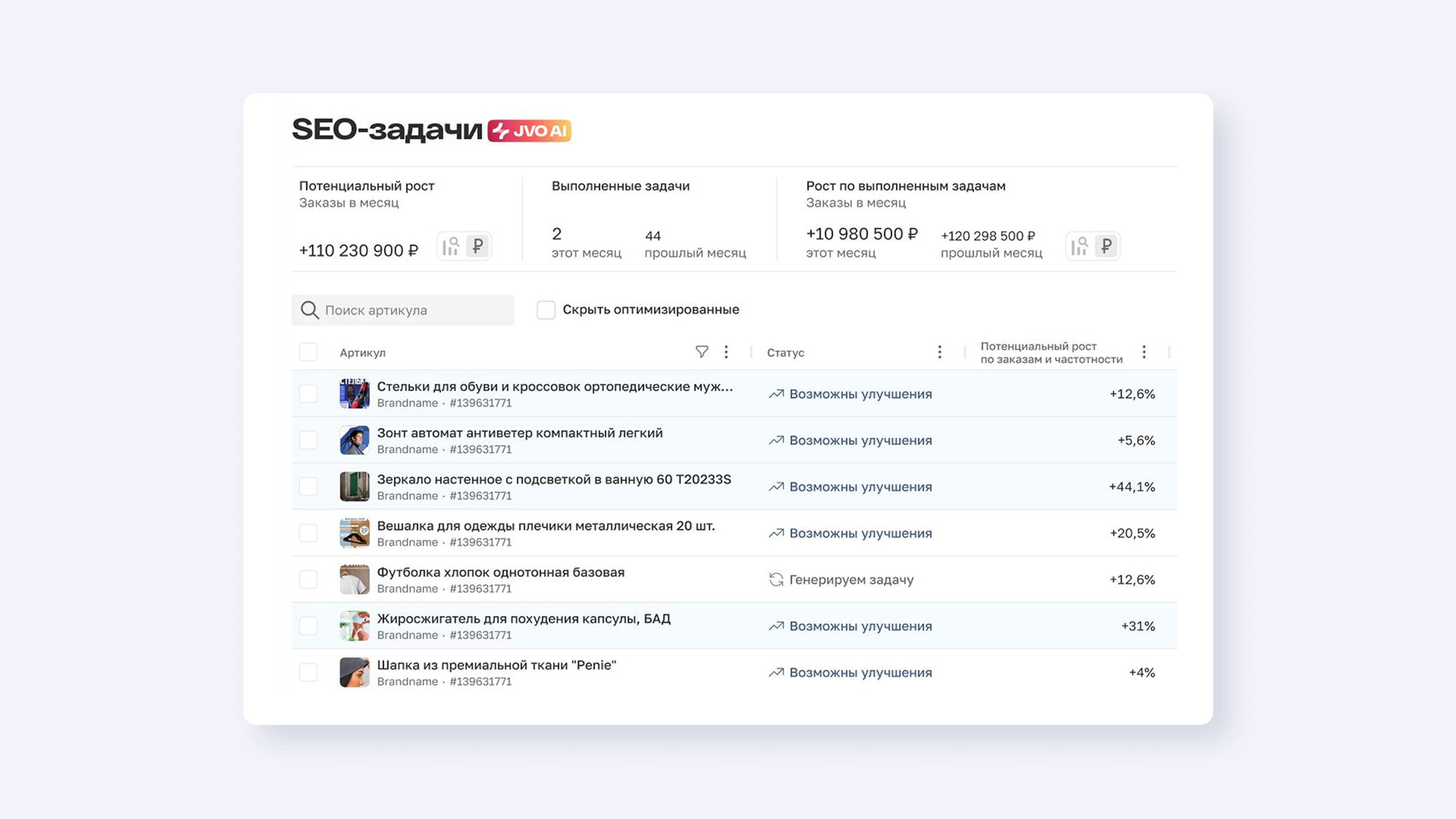
Task: Open the Футболка хлопок однотонная базовая product
Action: point(500,573)
